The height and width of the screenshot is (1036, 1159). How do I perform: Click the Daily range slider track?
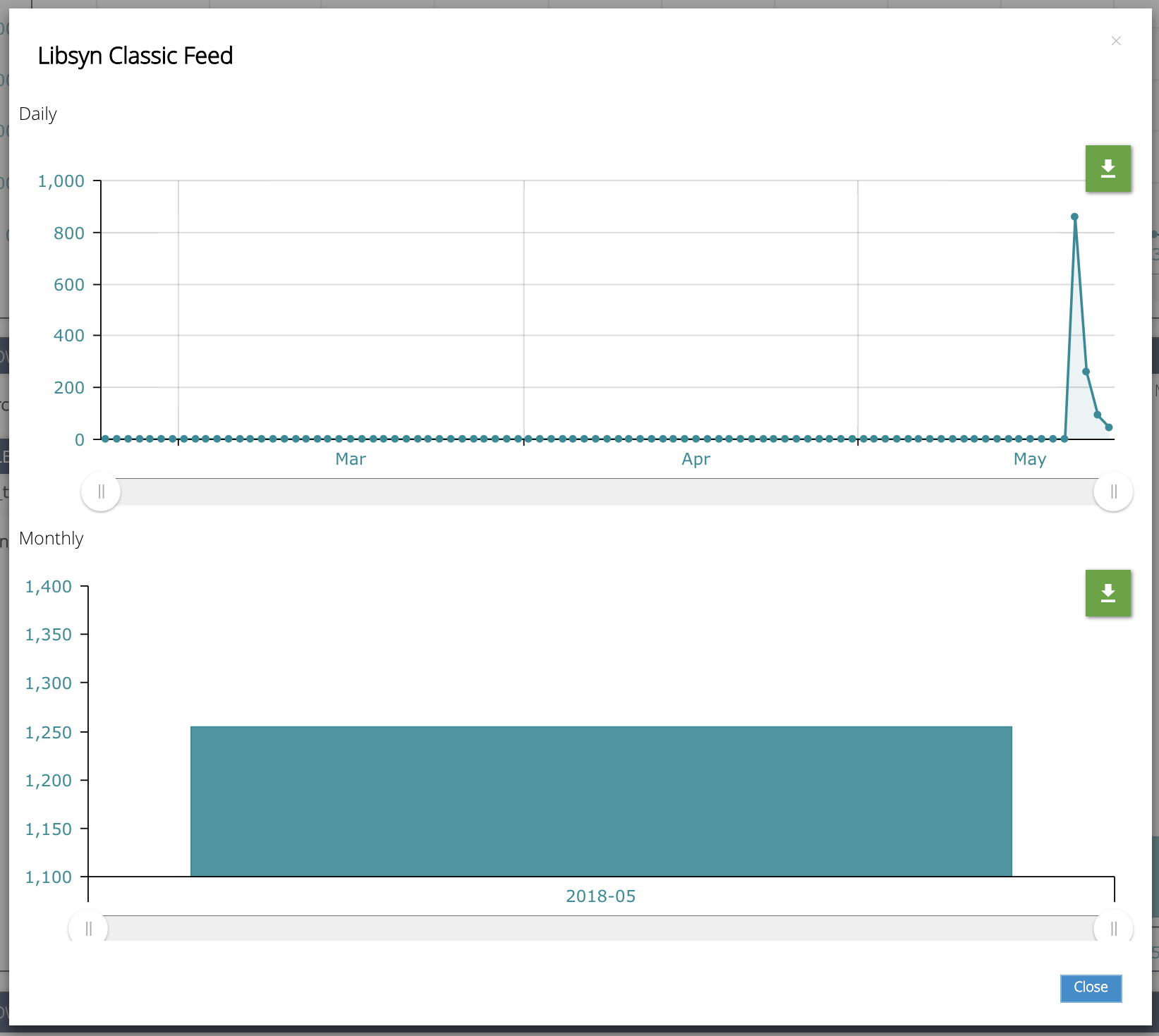click(x=607, y=492)
